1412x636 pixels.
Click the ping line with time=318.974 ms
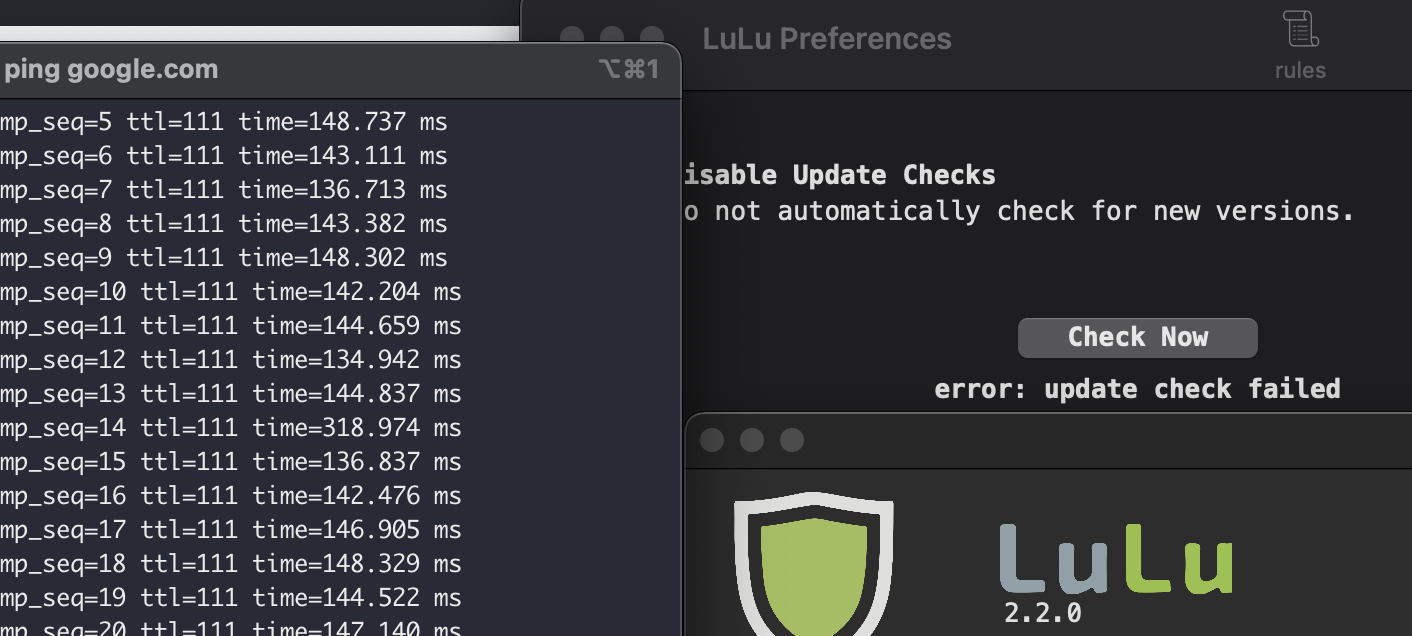231,428
